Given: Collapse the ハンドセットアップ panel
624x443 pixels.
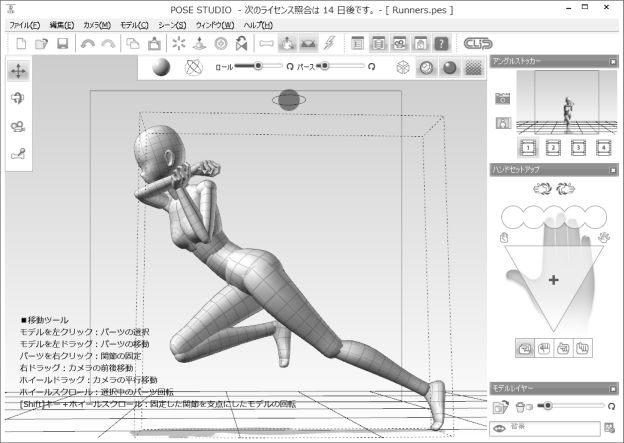Looking at the screenshot, I should tap(613, 170).
